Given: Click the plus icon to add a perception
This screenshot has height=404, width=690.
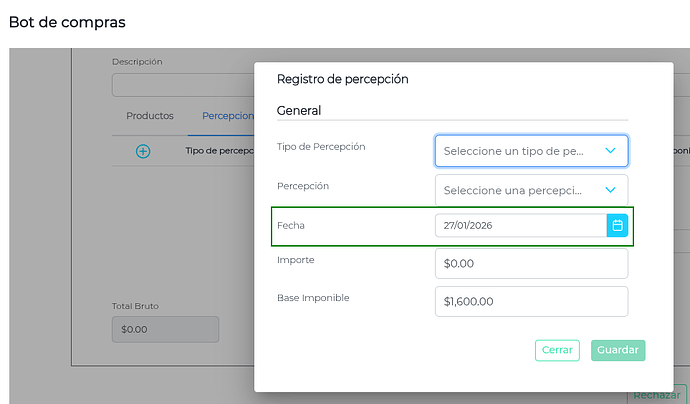Looking at the screenshot, I should (x=143, y=151).
